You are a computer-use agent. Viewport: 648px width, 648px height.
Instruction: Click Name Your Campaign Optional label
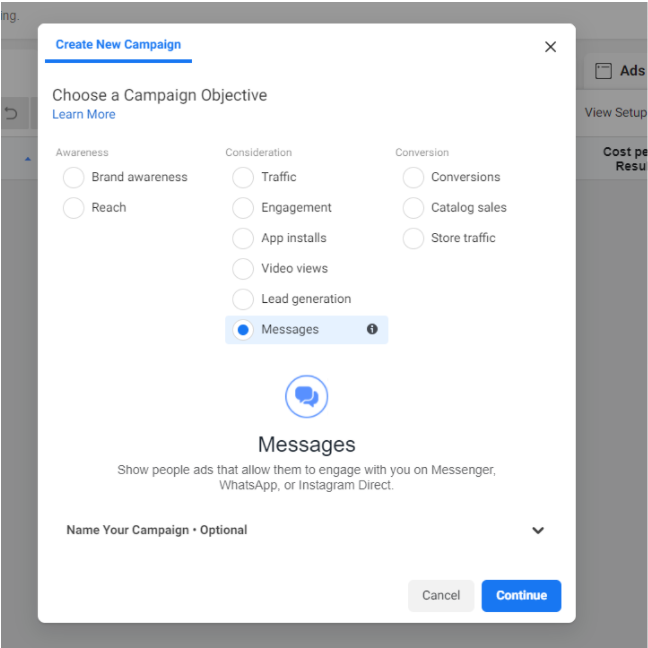[157, 530]
